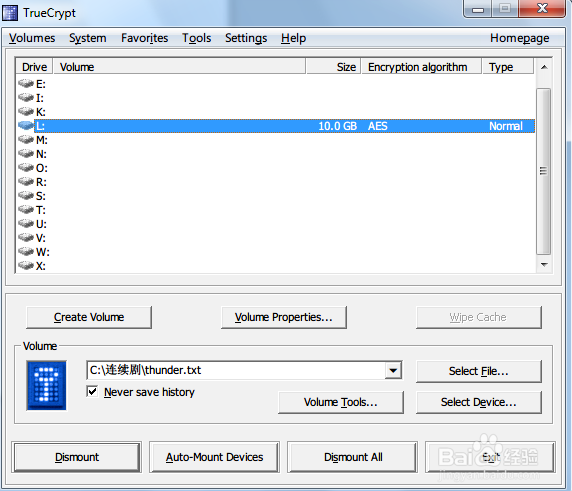Click the Create Volume button
Screen dimensions: 572x491
point(89,317)
